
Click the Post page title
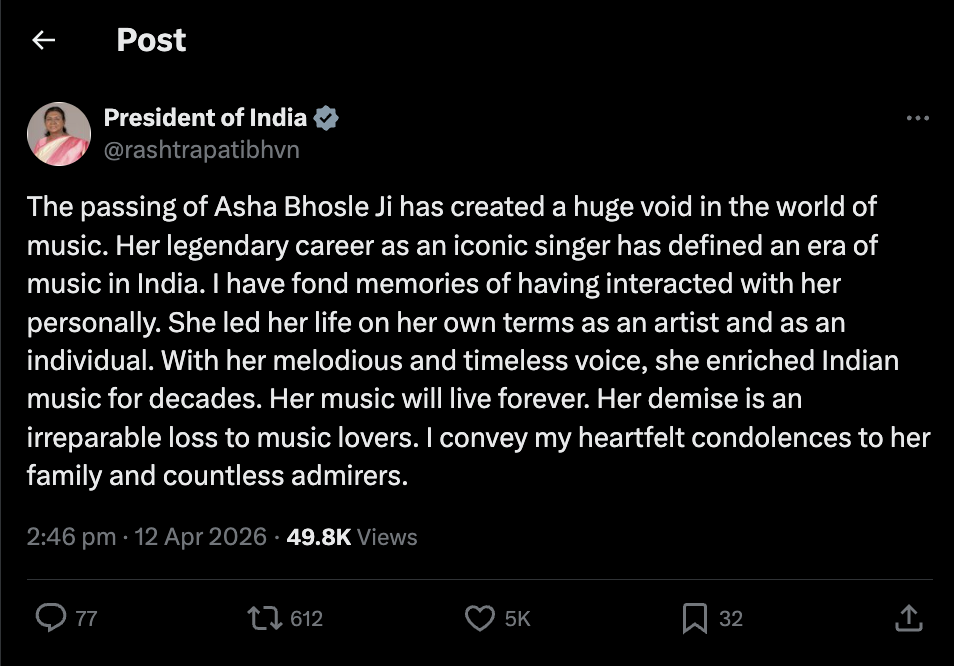pos(151,40)
